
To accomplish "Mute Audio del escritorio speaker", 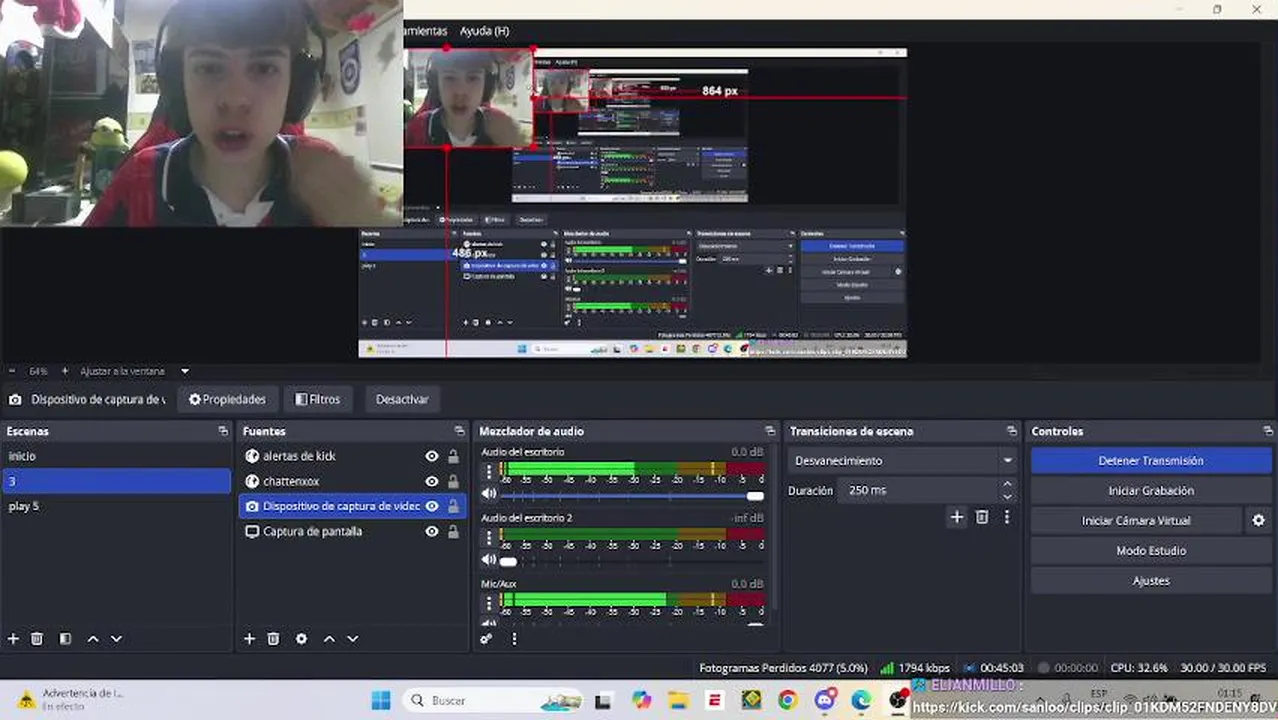I will (x=489, y=494).
